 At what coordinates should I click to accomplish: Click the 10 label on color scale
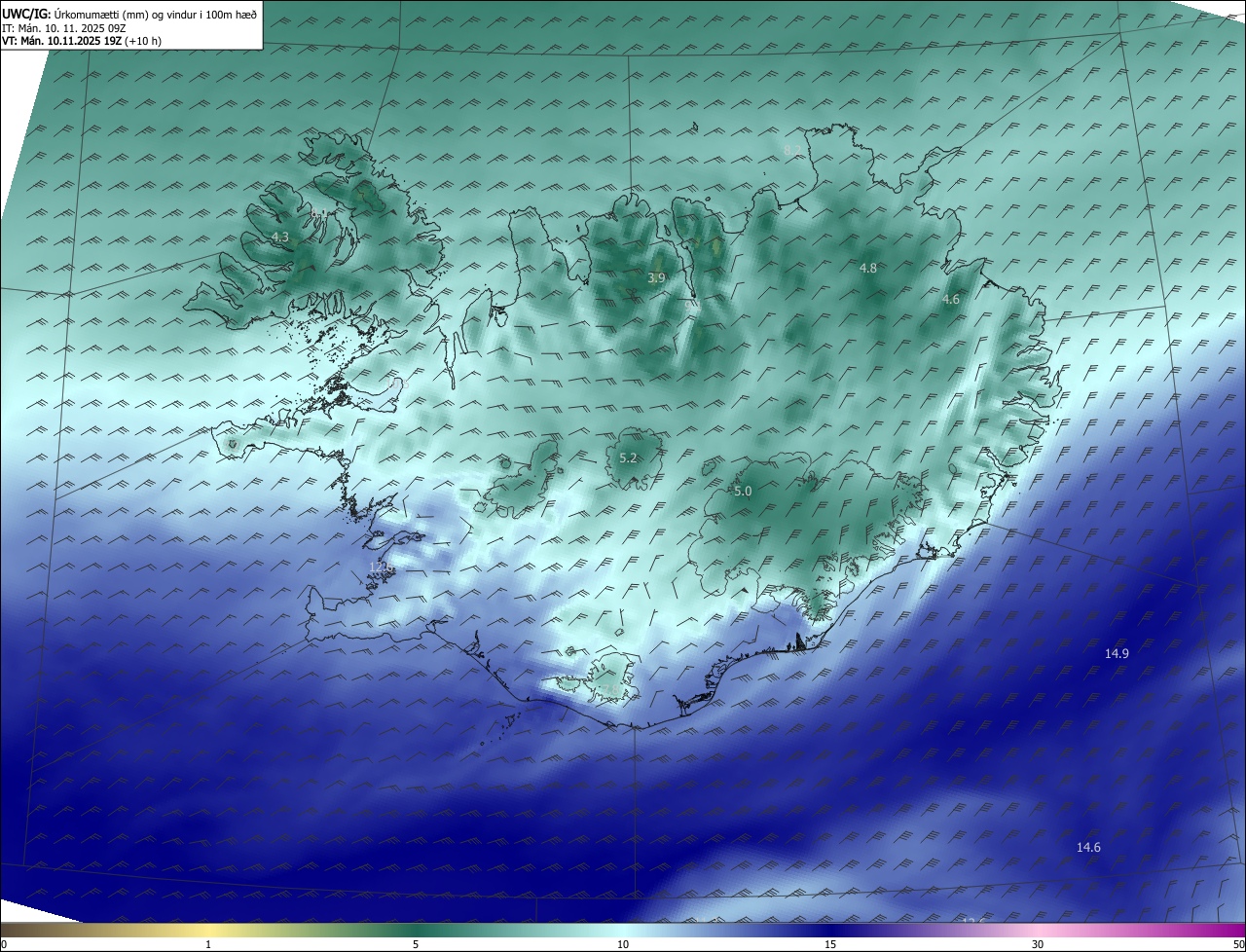pos(623,944)
